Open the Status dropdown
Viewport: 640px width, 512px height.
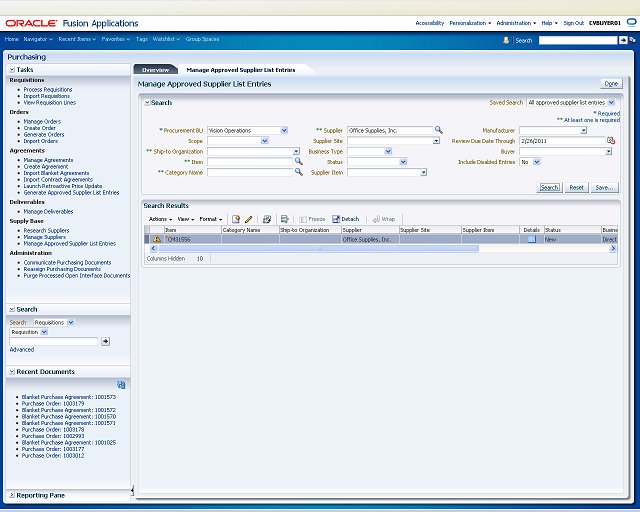click(403, 162)
